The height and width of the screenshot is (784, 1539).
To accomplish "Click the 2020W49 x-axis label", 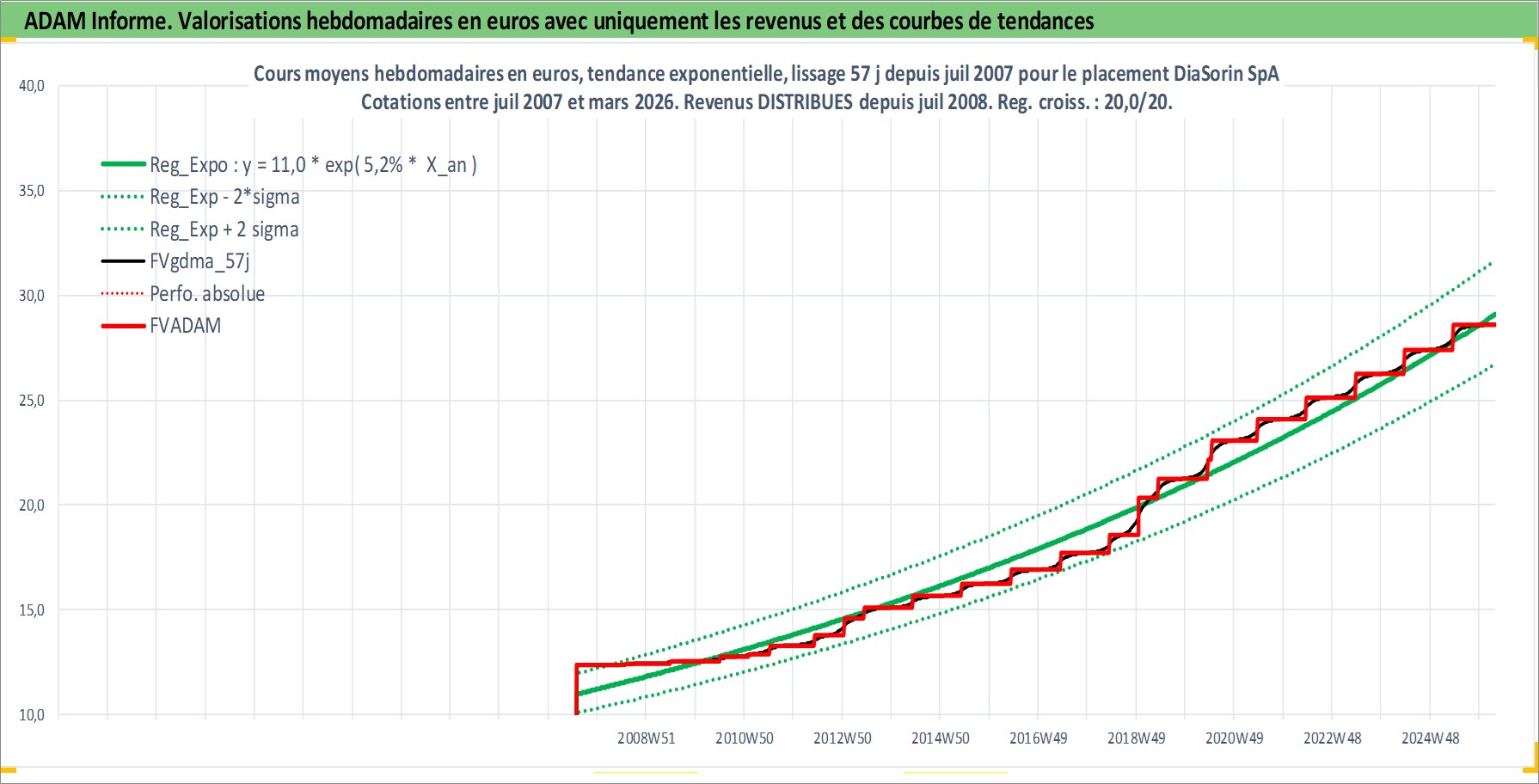I will (1235, 738).
